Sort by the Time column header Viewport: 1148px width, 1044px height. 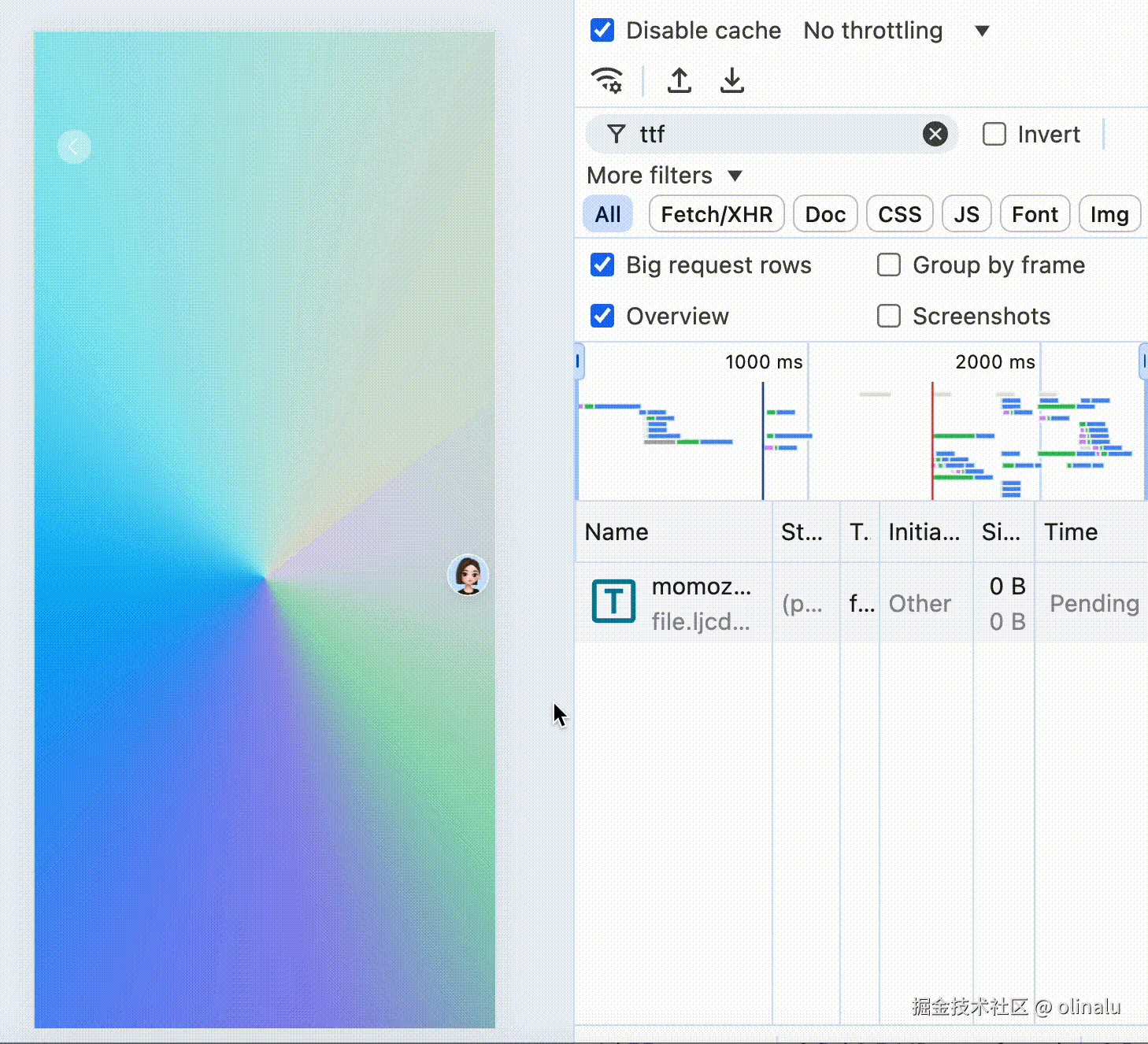pyautogui.click(x=1091, y=532)
